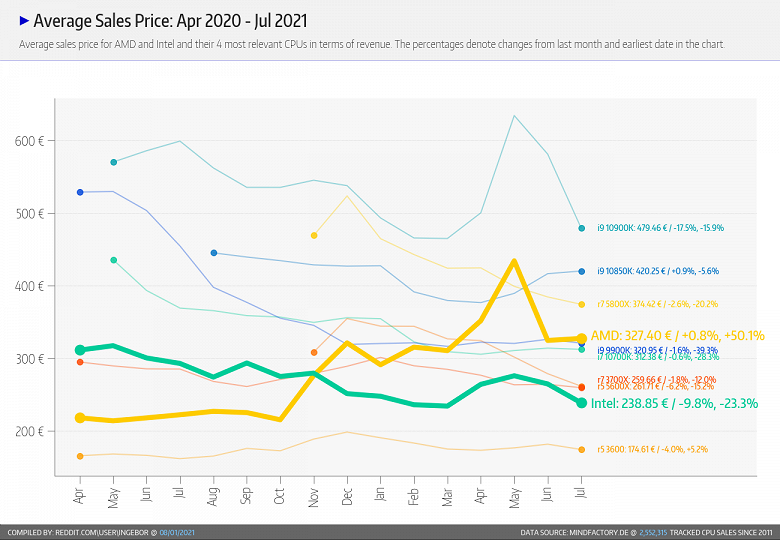780x540 pixels.
Task: Click the i9 10900K endpoint dot at Jul
Action: pyautogui.click(x=581, y=228)
